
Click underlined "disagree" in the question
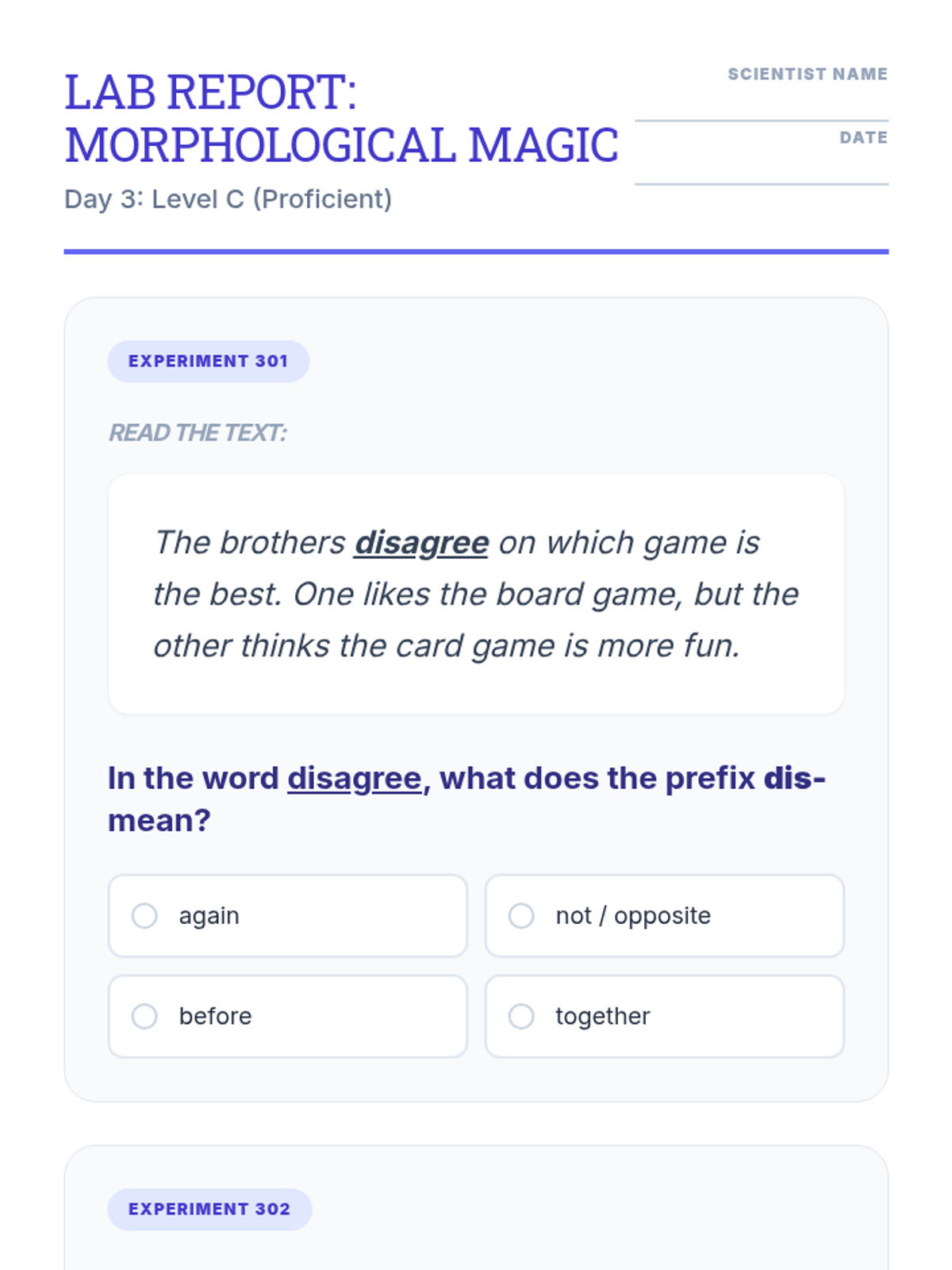[354, 779]
